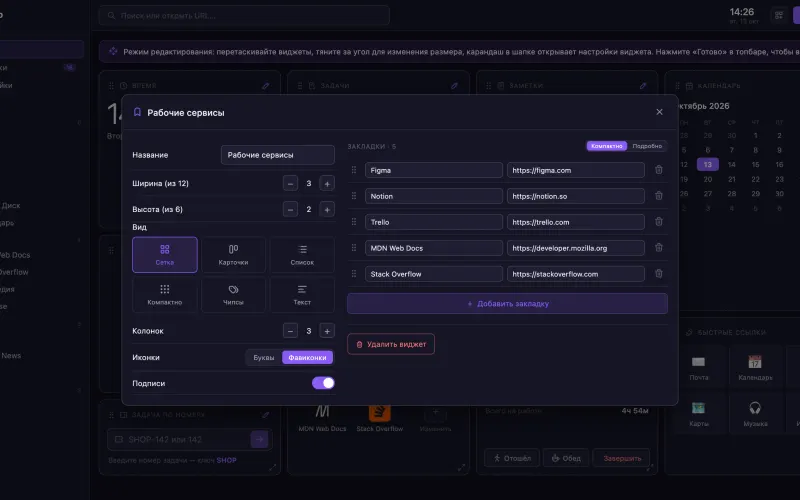The height and width of the screenshot is (500, 800).
Task: Select the Компактно dotted grid view
Action: [165, 294]
